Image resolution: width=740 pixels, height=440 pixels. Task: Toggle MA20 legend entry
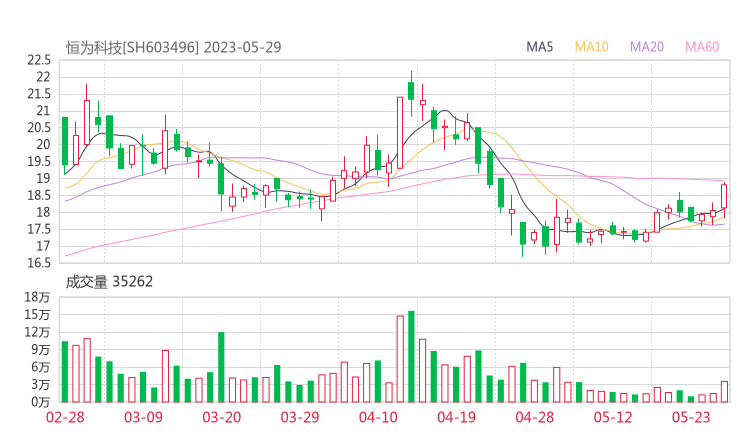pyautogui.click(x=647, y=47)
